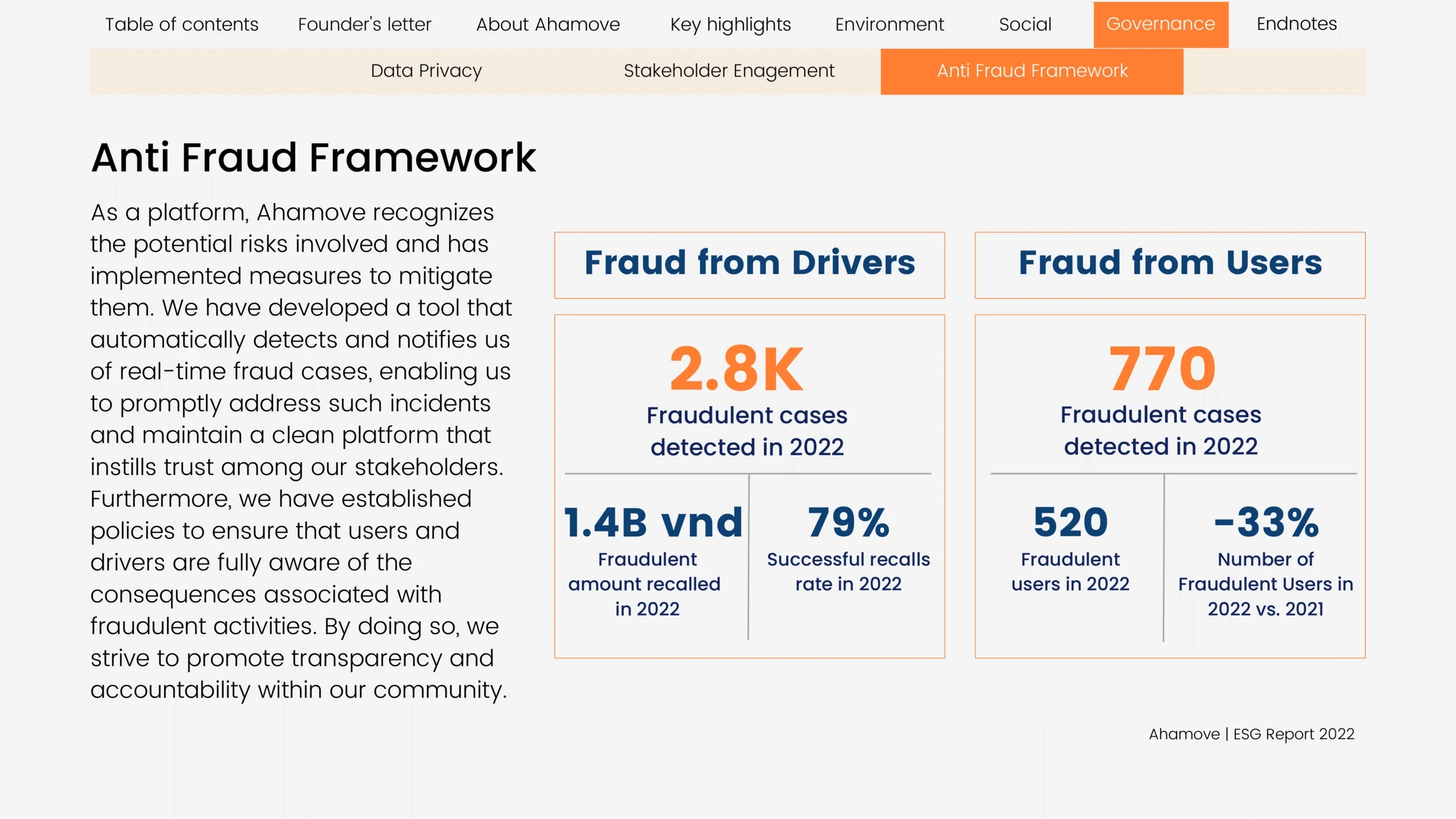Navigate to the Social tab
Viewport: 1456px width, 819px height.
tap(1025, 24)
